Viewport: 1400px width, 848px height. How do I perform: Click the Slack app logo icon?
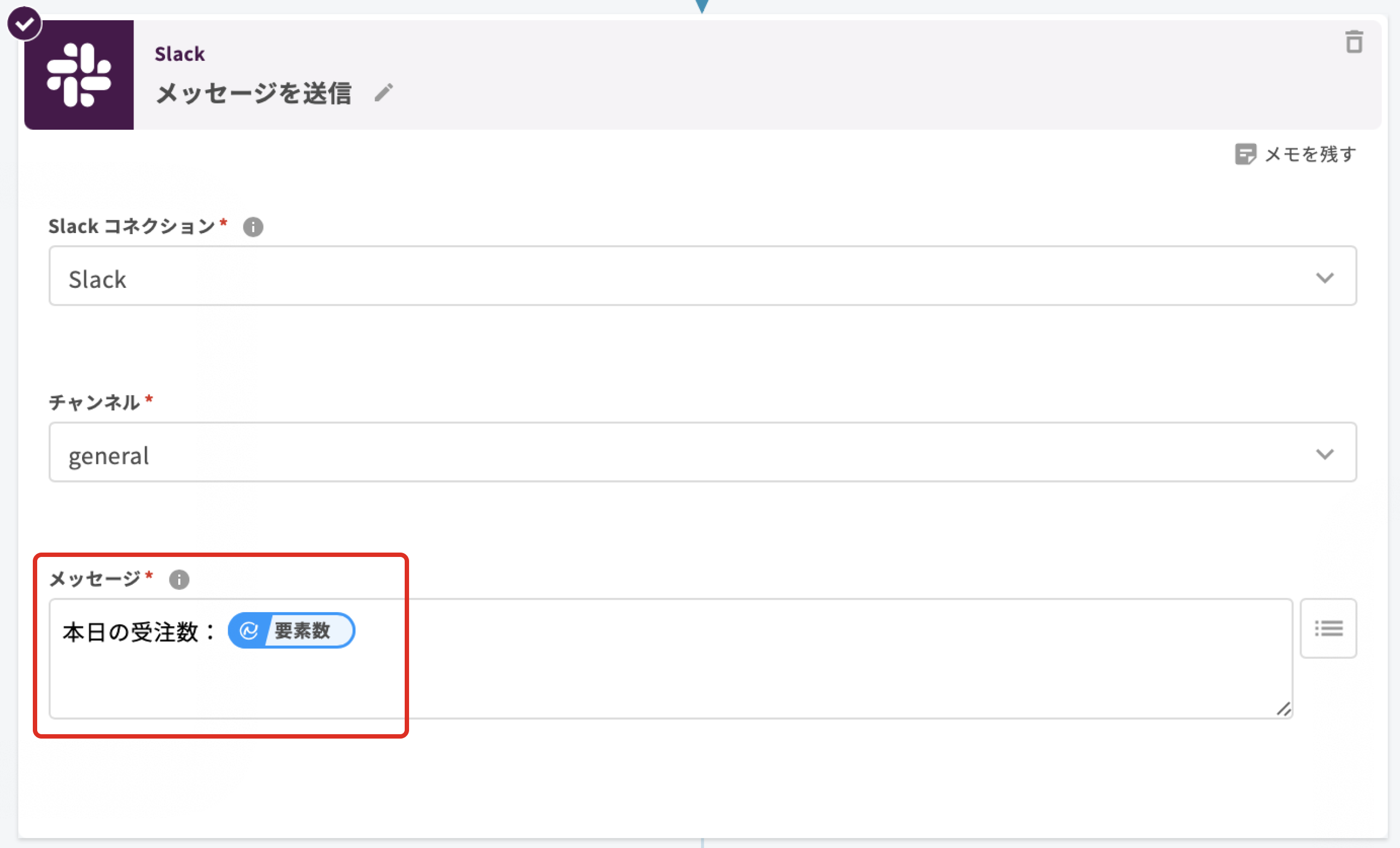(x=79, y=75)
